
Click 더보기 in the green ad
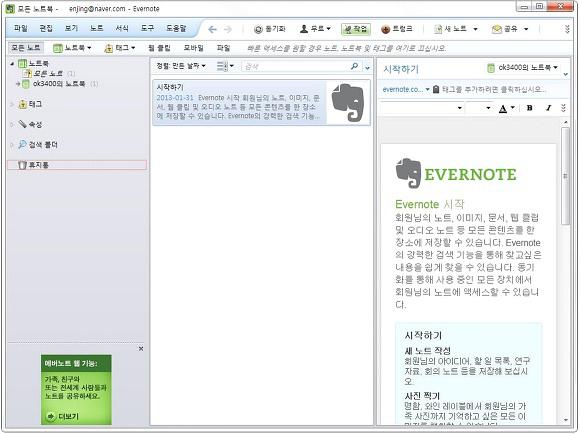click(63, 416)
